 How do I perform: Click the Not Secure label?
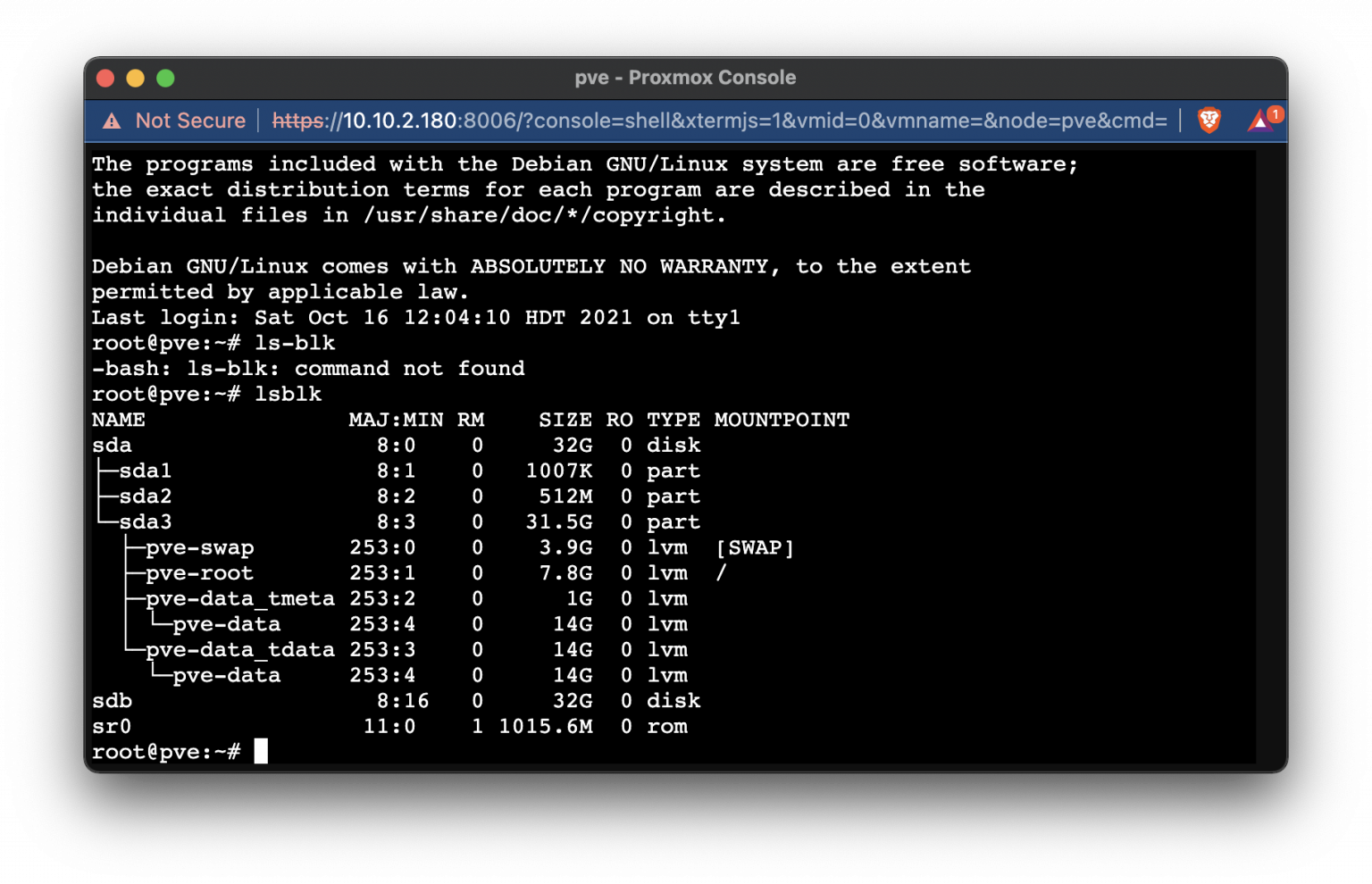point(190,120)
